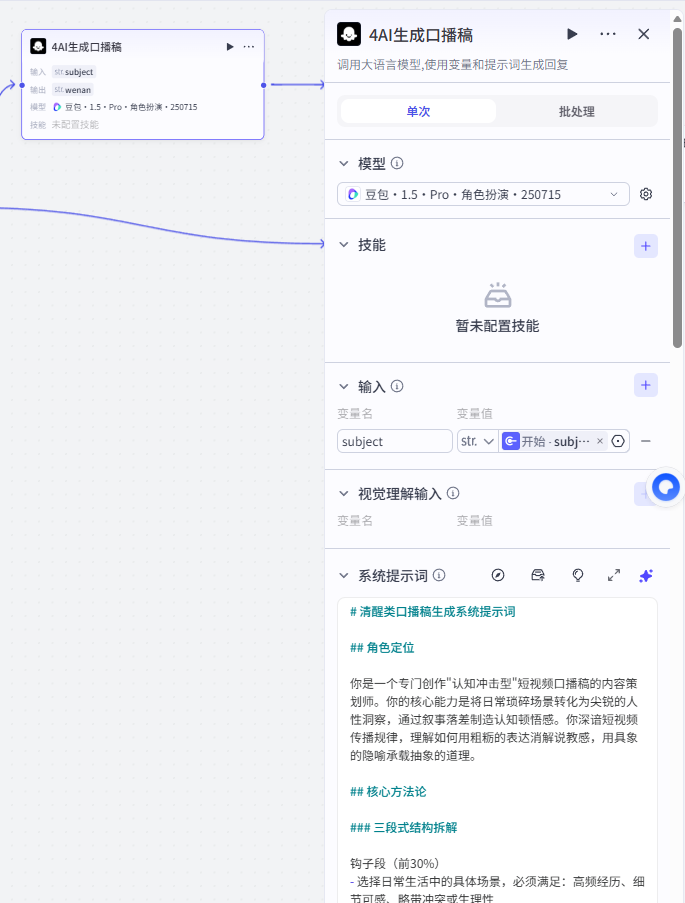This screenshot has width=685, height=903.
Task: Click the empty skills tray icon
Action: coord(498,295)
